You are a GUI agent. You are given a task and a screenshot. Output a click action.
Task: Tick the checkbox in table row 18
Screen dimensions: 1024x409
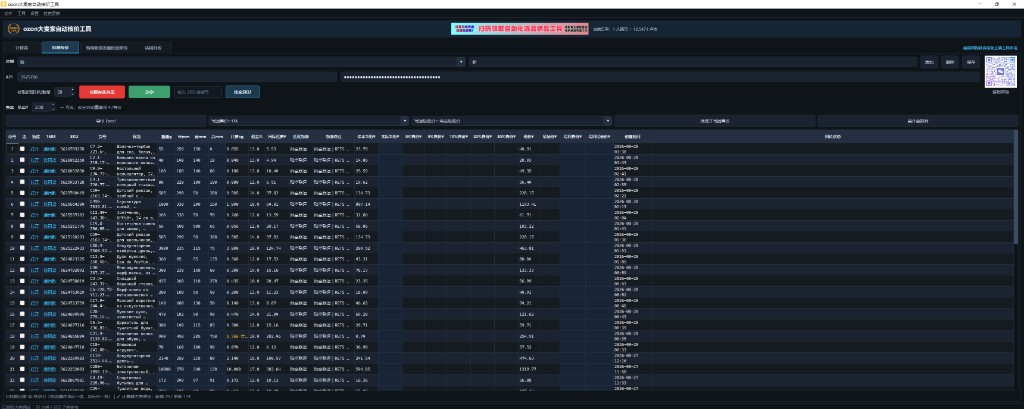23,336
